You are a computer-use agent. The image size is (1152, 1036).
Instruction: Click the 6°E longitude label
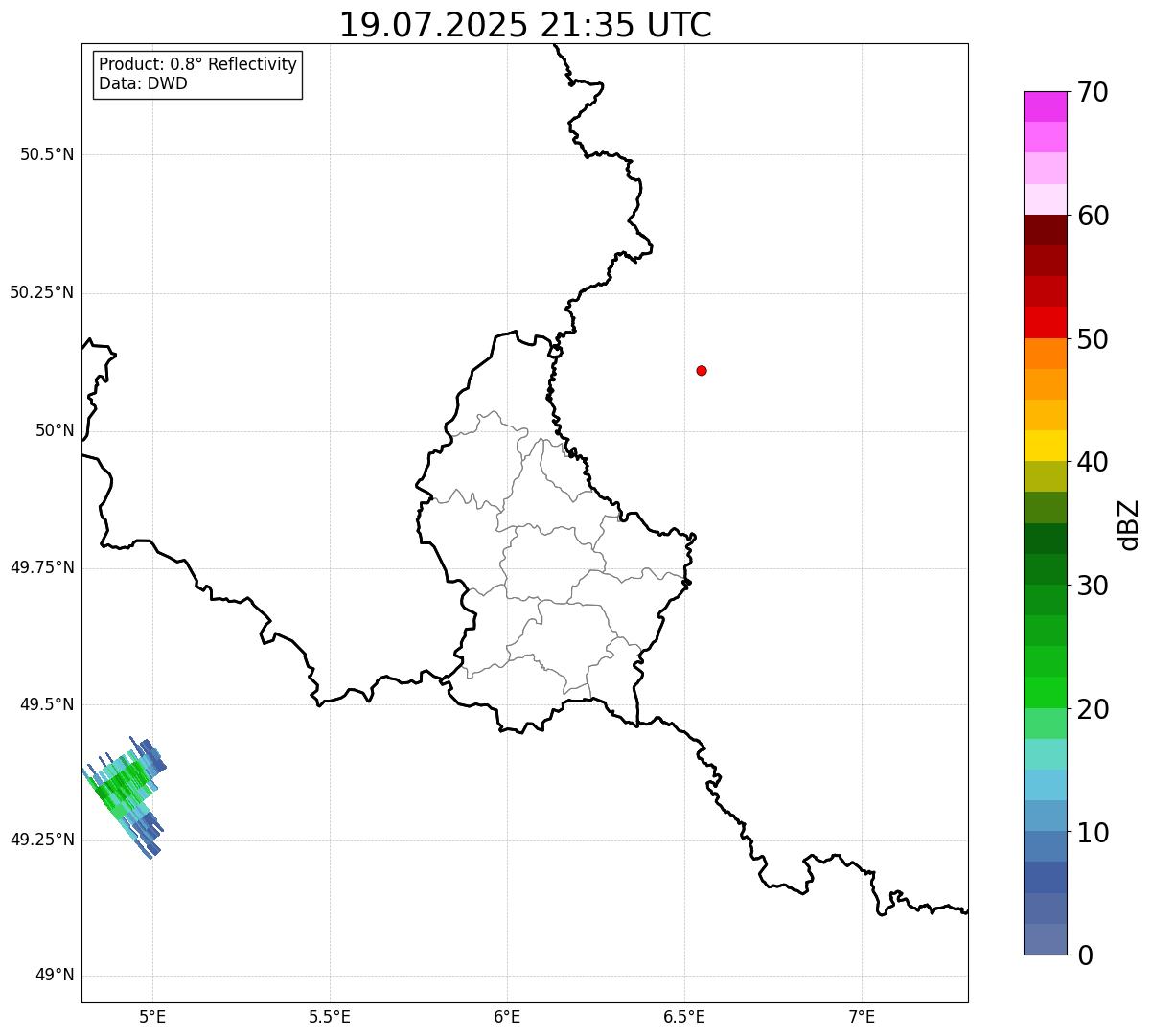(507, 1017)
